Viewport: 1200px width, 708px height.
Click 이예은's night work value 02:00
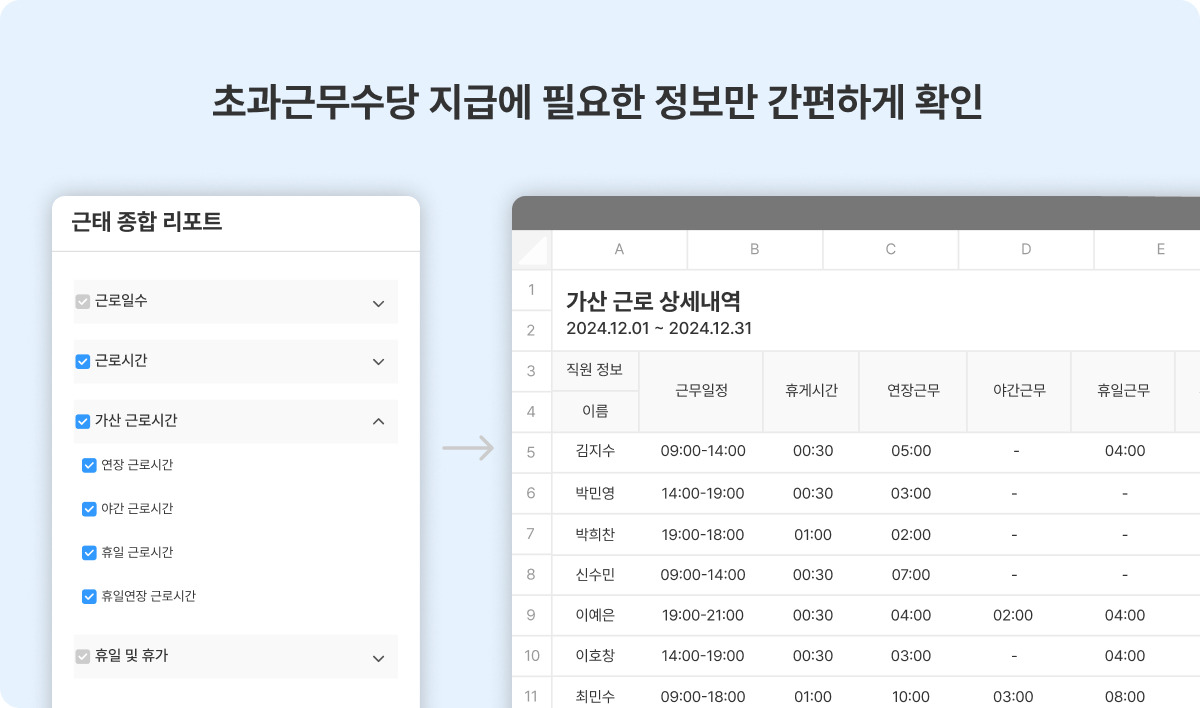coord(1013,615)
